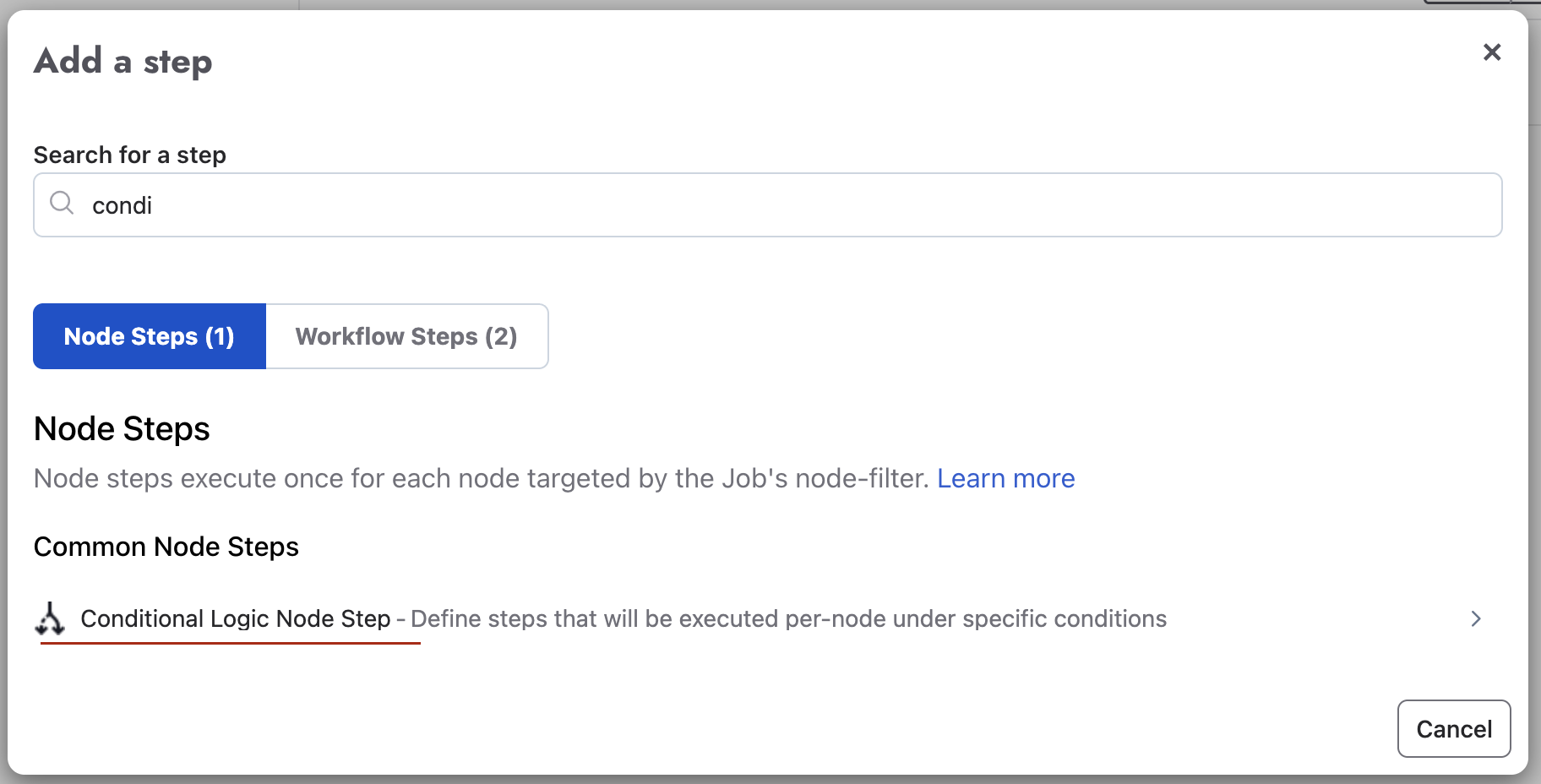1541x784 pixels.
Task: Click the Add a step dialog title
Action: 123,61
